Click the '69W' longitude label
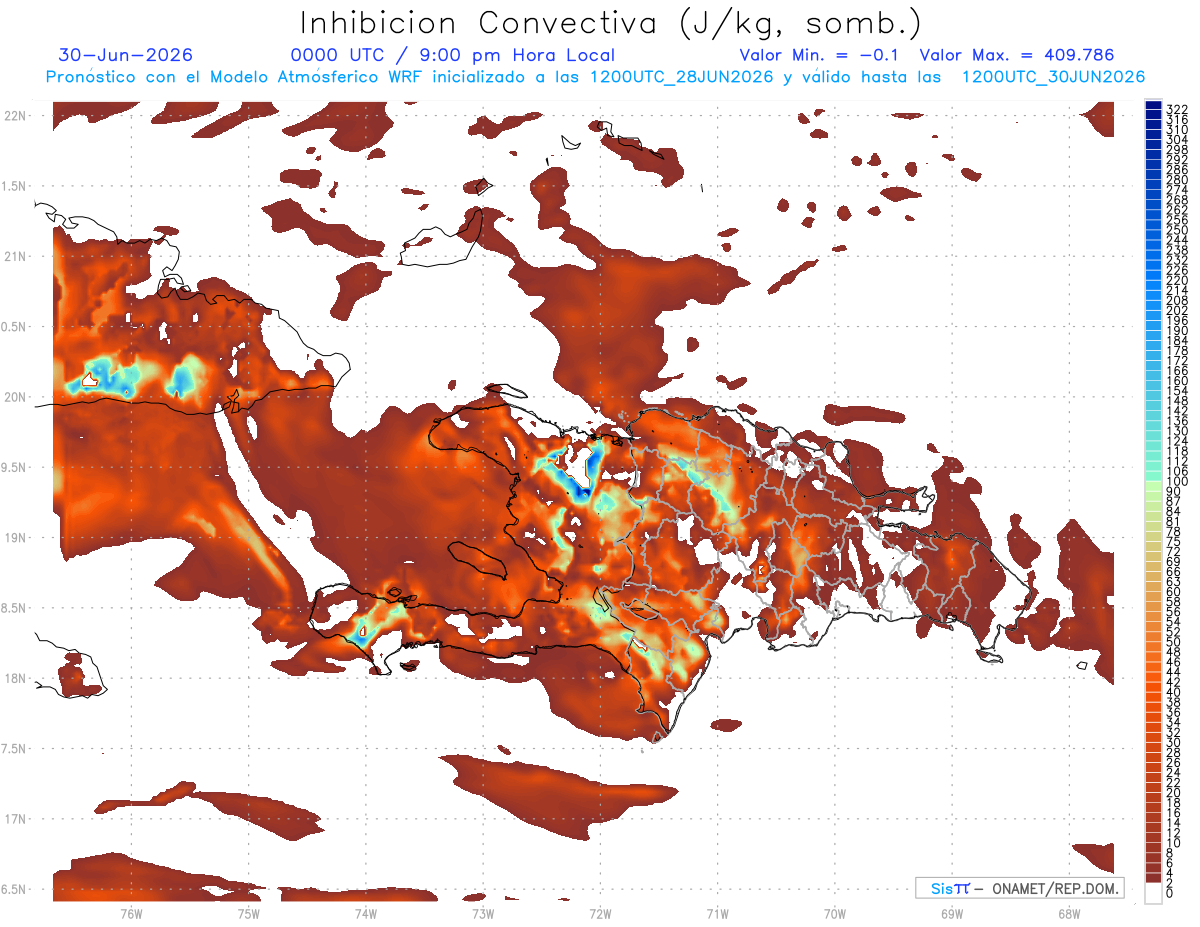The height and width of the screenshot is (927, 1200). coord(952,913)
